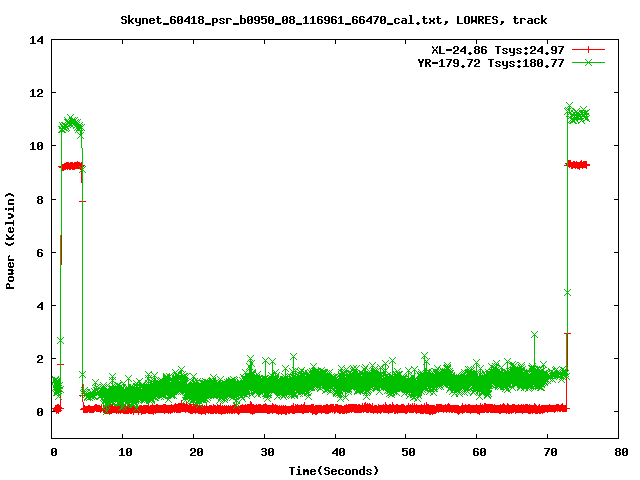Screen dimensions: 640x480
Task: Click the x-axis tick label 50
Action: (x=408, y=452)
